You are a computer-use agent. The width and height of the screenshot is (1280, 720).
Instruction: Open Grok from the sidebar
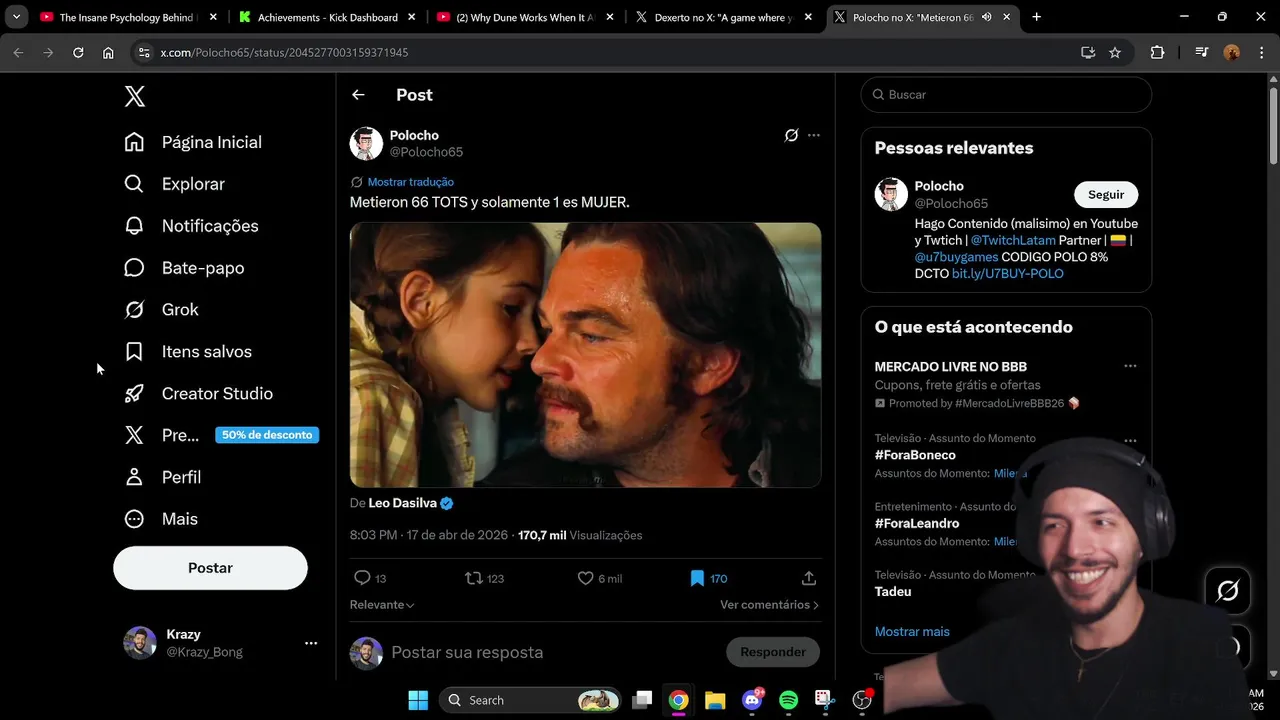161,310
